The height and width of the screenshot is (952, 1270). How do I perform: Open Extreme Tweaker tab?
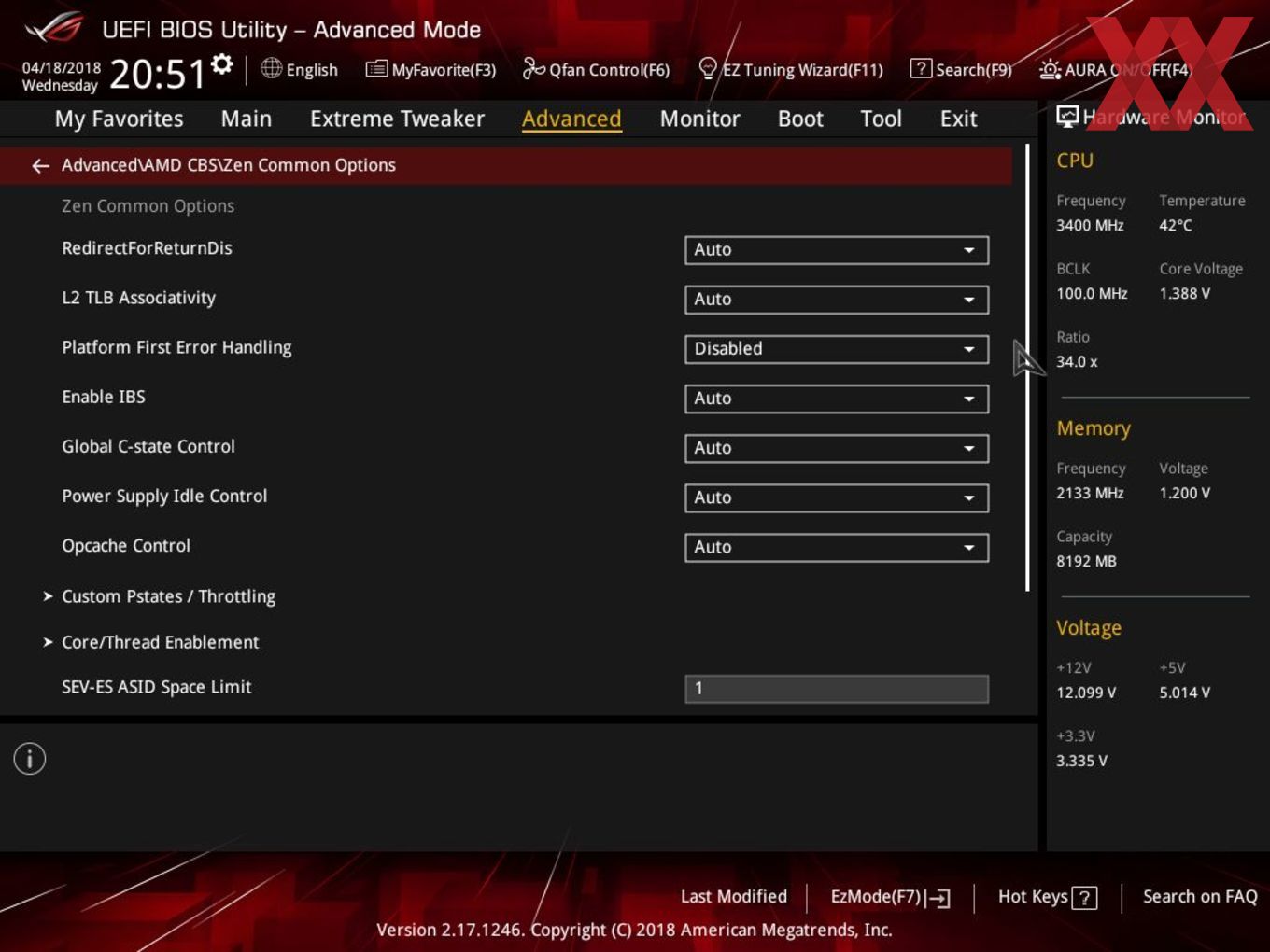click(397, 119)
